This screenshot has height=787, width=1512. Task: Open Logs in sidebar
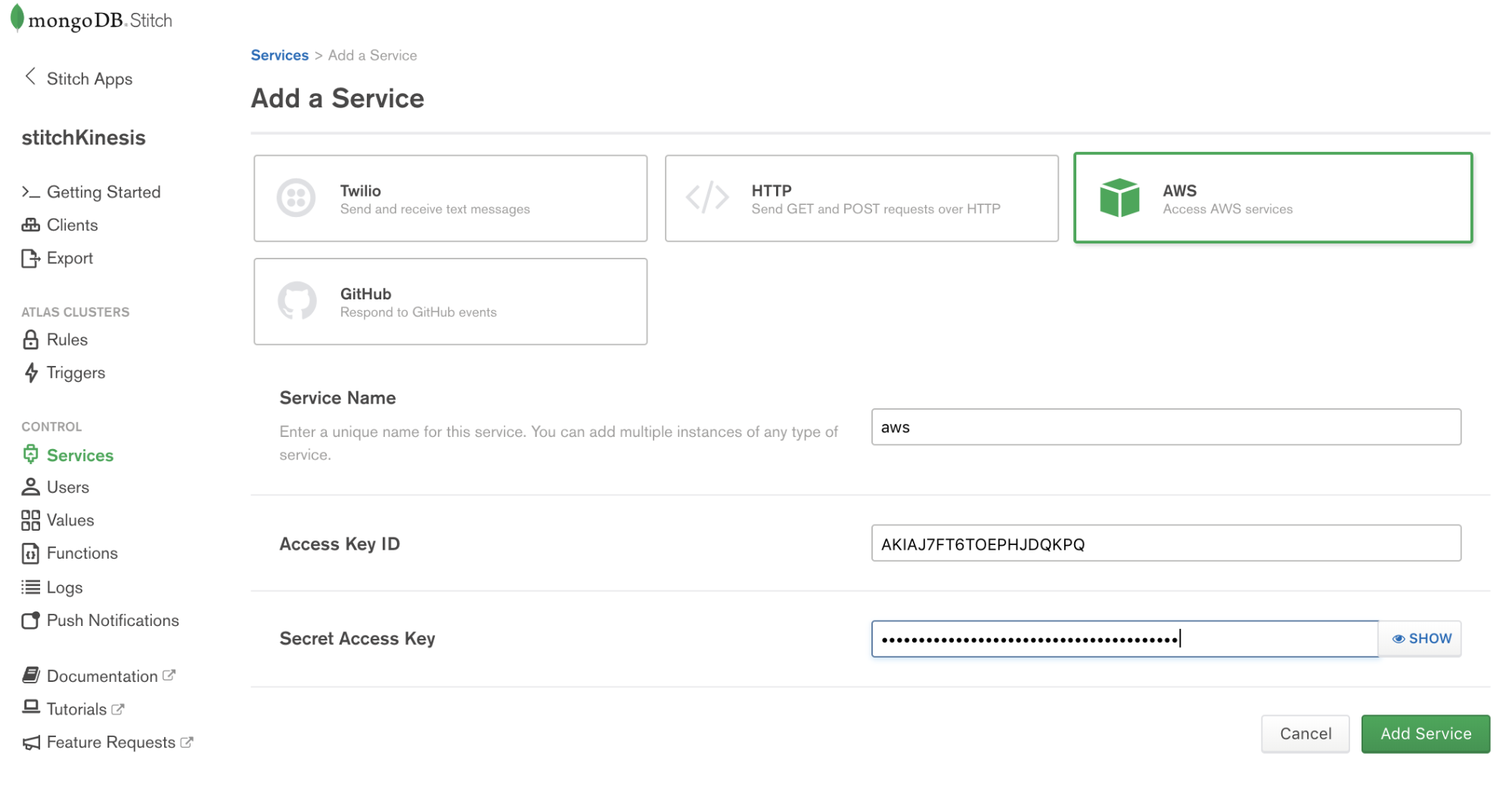click(65, 587)
